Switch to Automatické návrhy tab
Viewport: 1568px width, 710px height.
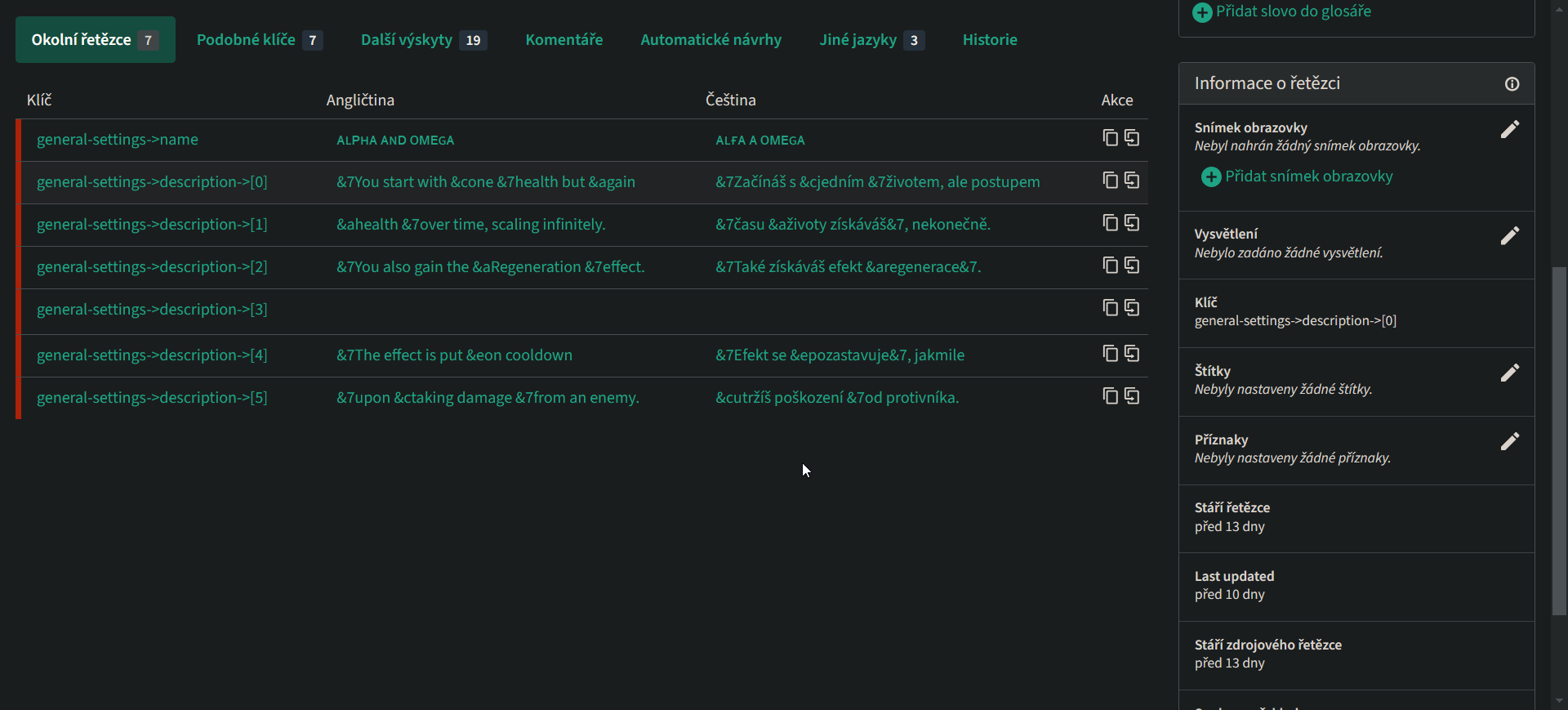(711, 39)
